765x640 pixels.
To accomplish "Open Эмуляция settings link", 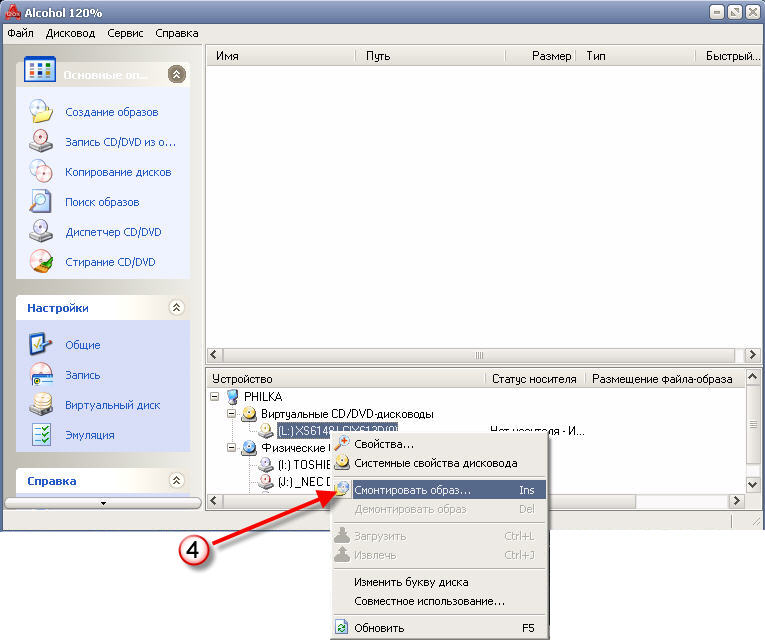I will [x=90, y=435].
